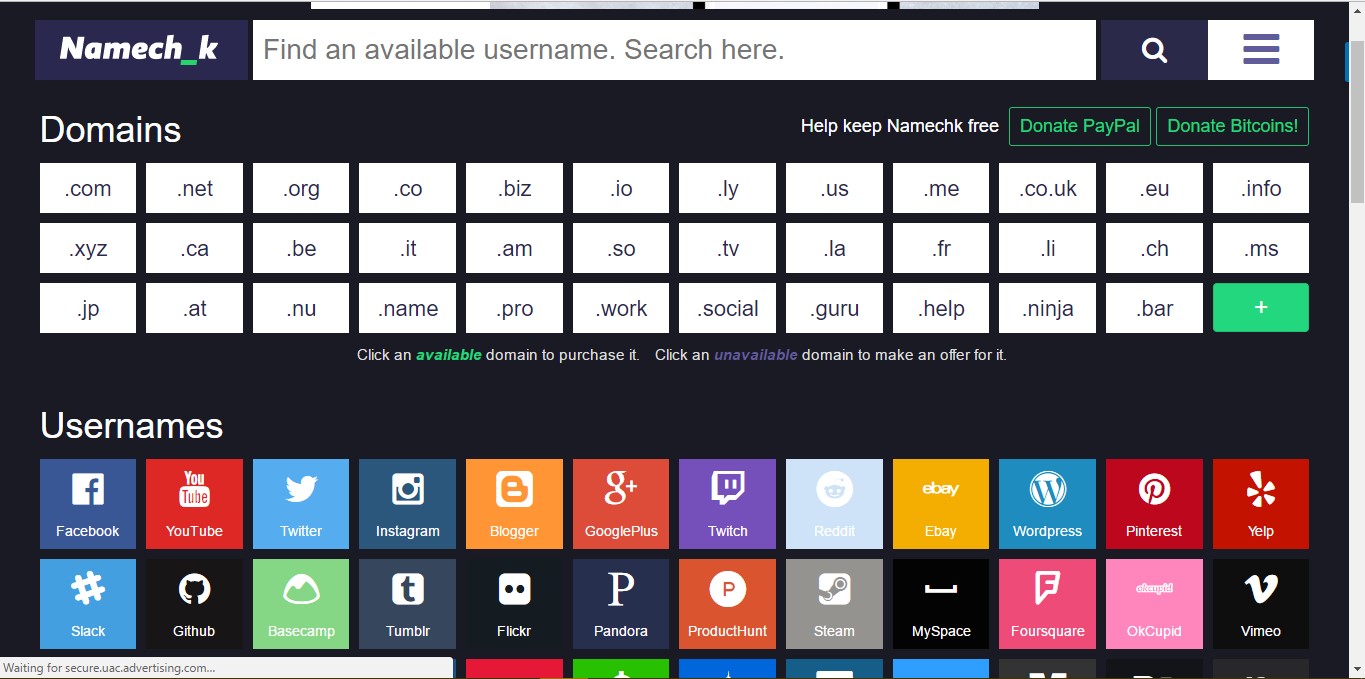The image size is (1365, 679).
Task: Select the .ca domain tile
Action: pos(194,248)
